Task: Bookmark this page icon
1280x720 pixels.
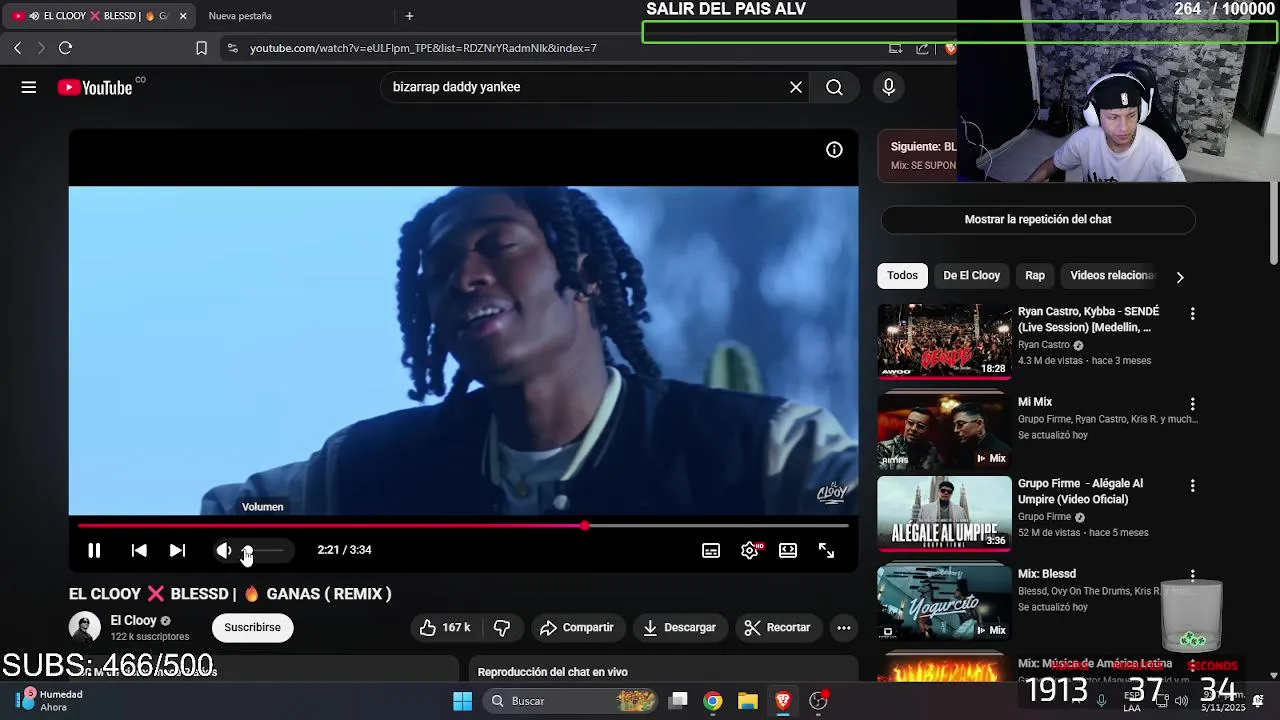Action: tap(201, 48)
